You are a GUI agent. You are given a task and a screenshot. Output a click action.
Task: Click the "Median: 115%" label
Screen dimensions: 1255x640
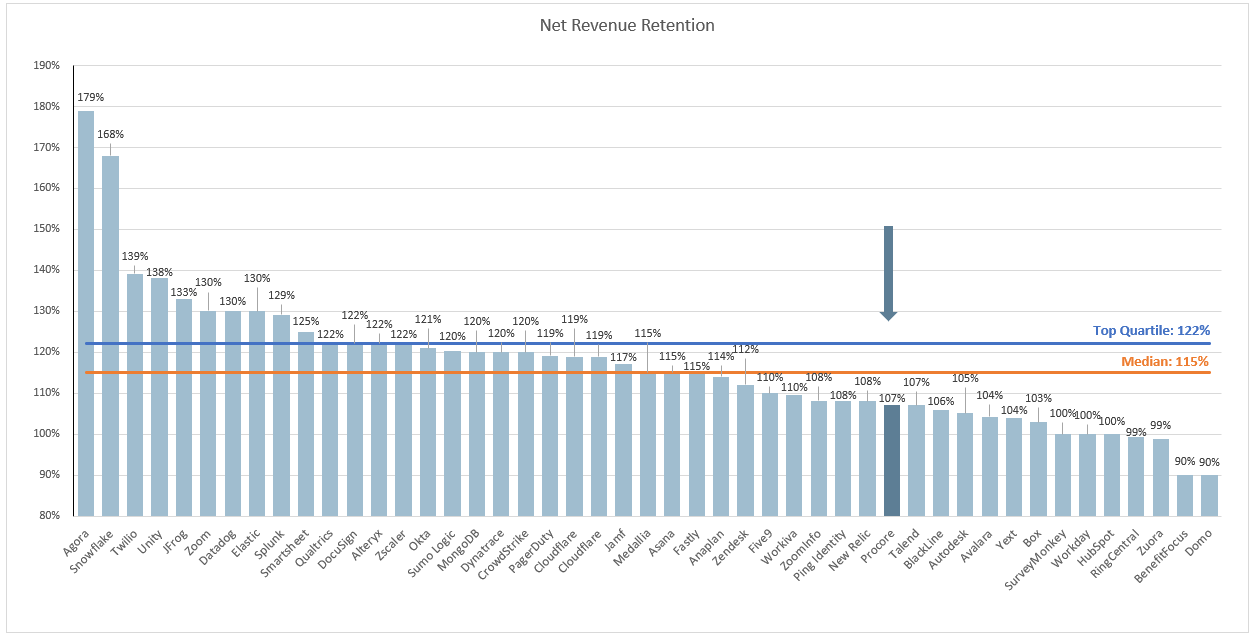coord(1164,361)
